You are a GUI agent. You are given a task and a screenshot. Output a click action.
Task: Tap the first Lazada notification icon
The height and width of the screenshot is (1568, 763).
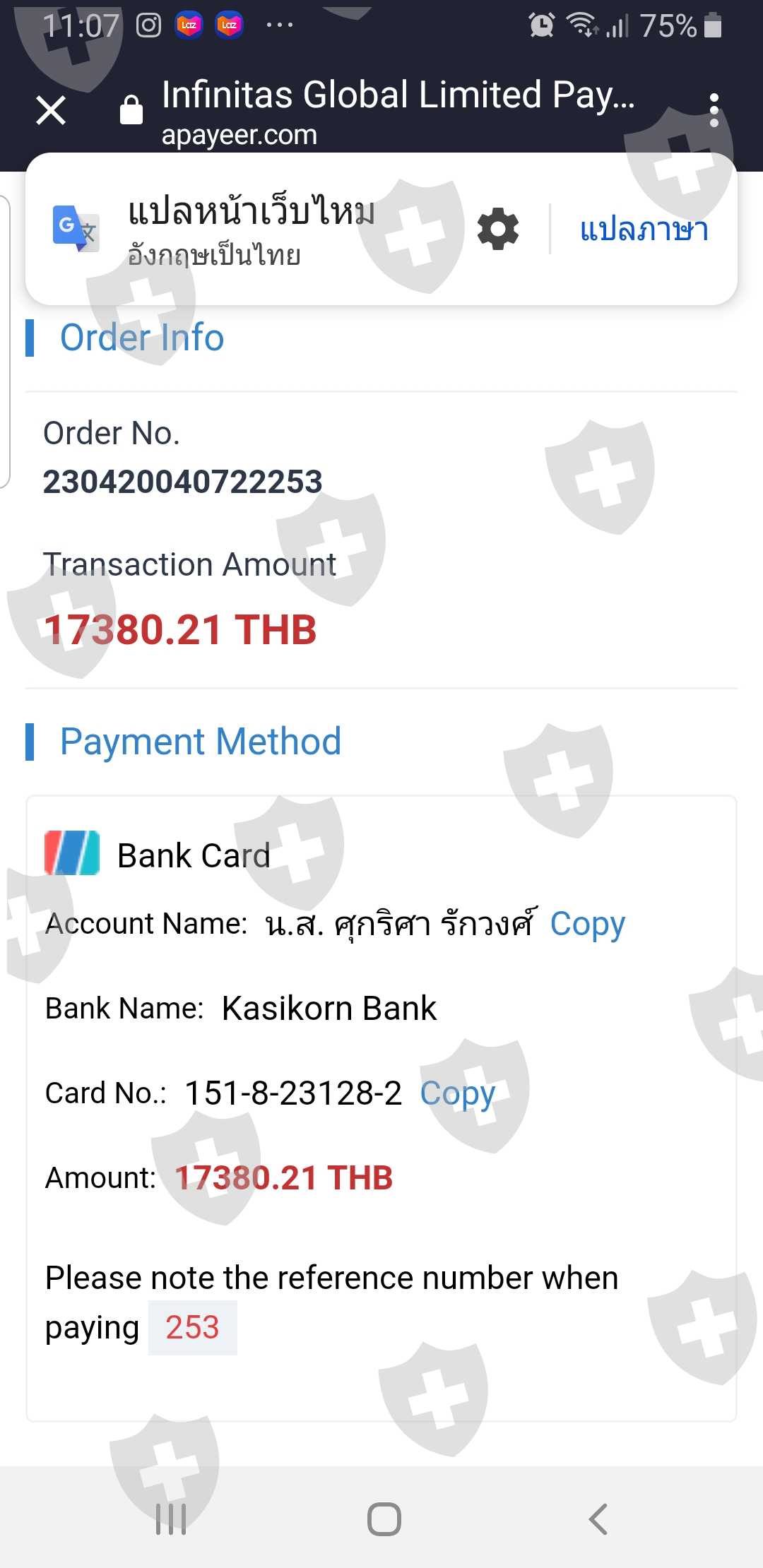(x=189, y=25)
